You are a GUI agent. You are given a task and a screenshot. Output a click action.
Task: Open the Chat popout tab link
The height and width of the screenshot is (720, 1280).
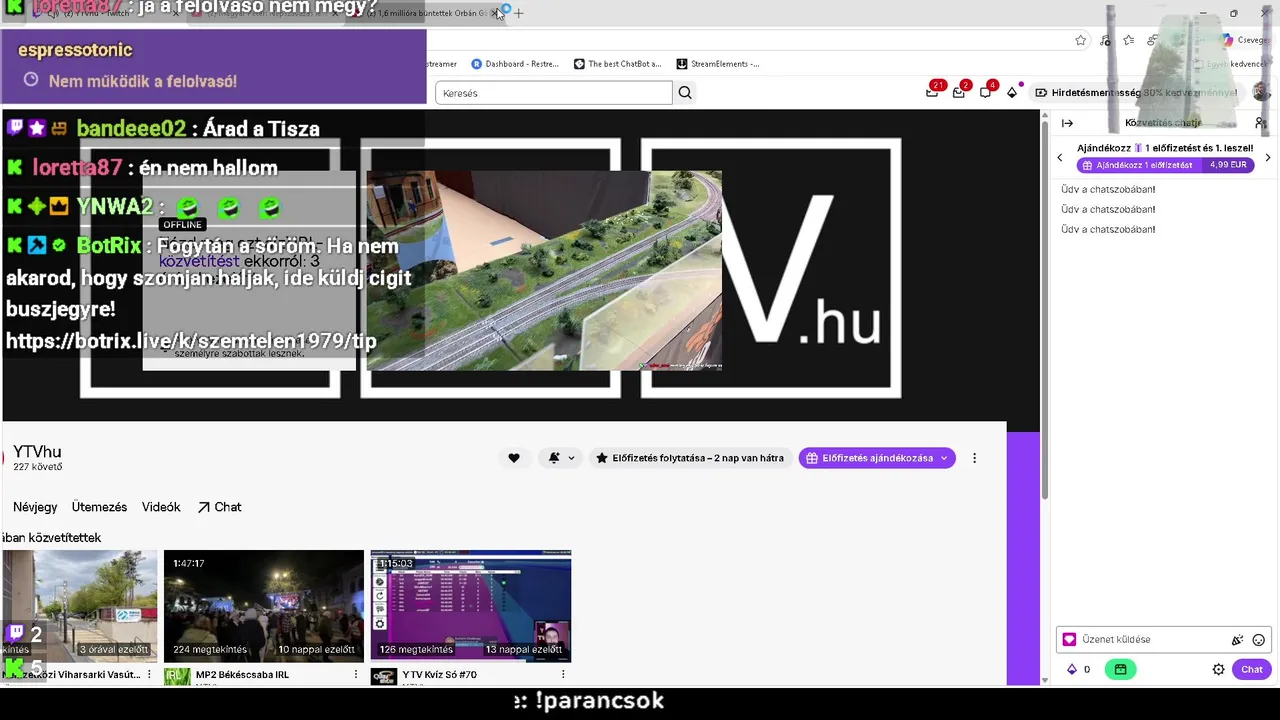(x=219, y=507)
